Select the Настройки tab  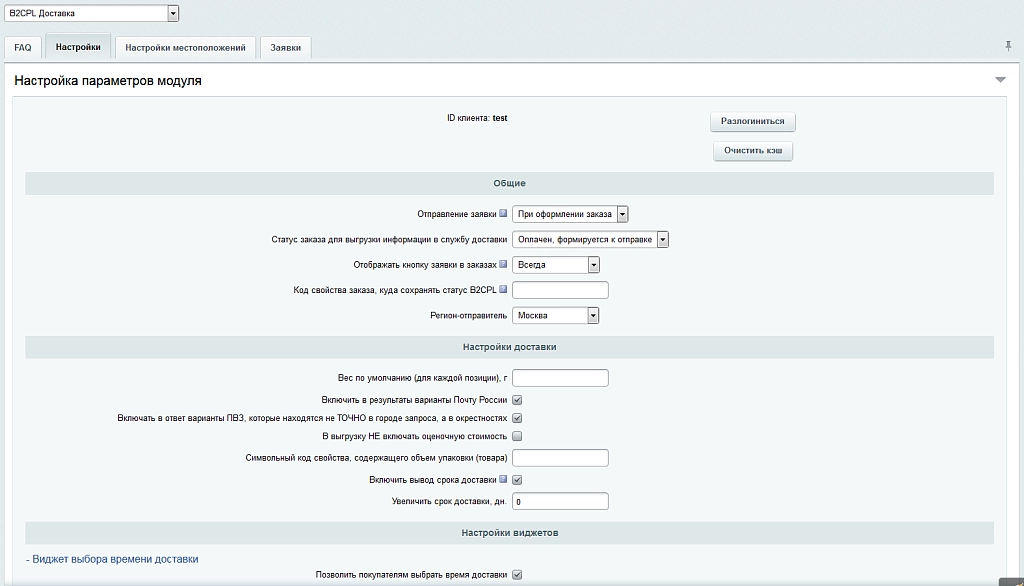tap(78, 47)
